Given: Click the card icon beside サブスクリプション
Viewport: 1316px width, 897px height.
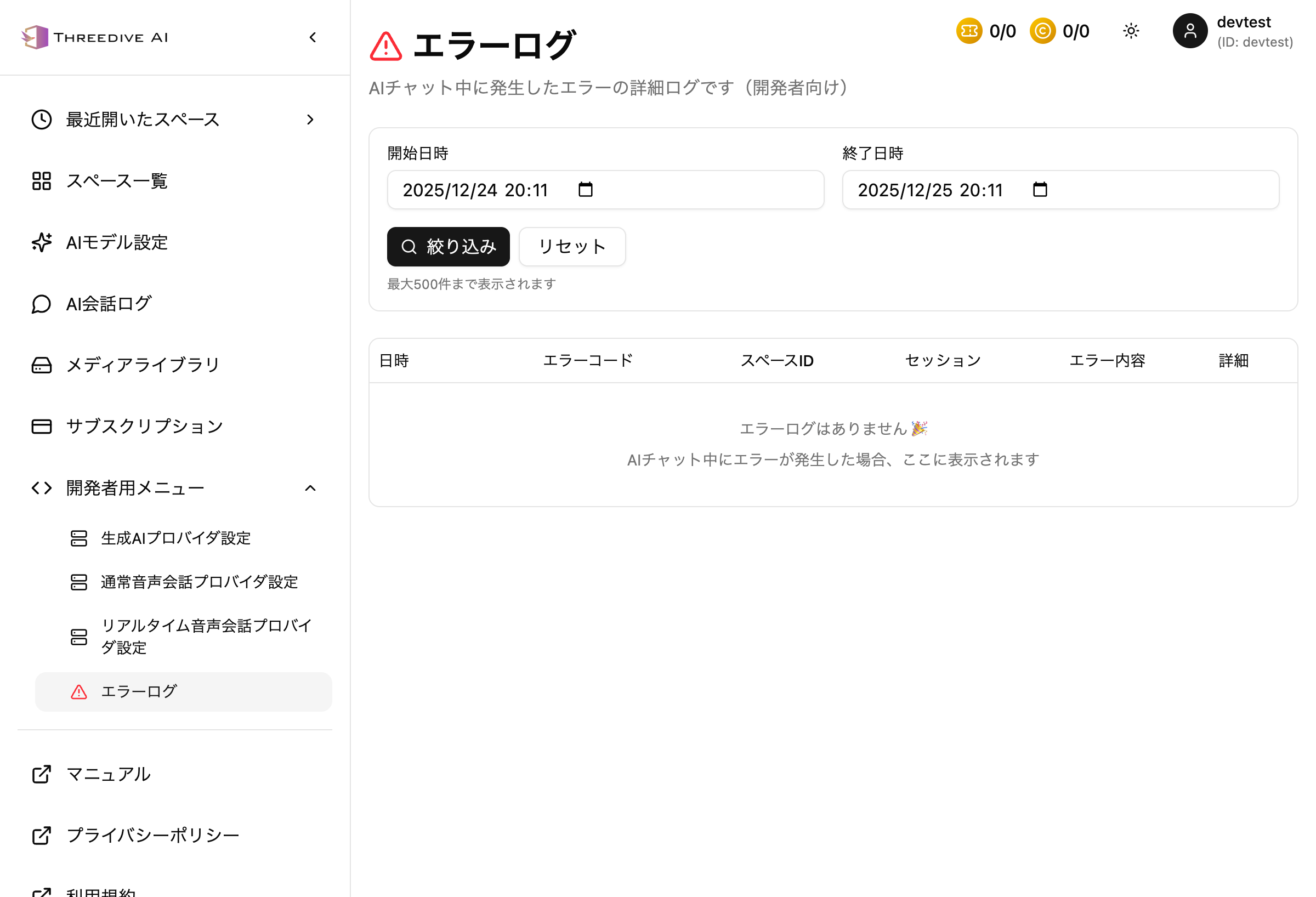Looking at the screenshot, I should pyautogui.click(x=41, y=427).
